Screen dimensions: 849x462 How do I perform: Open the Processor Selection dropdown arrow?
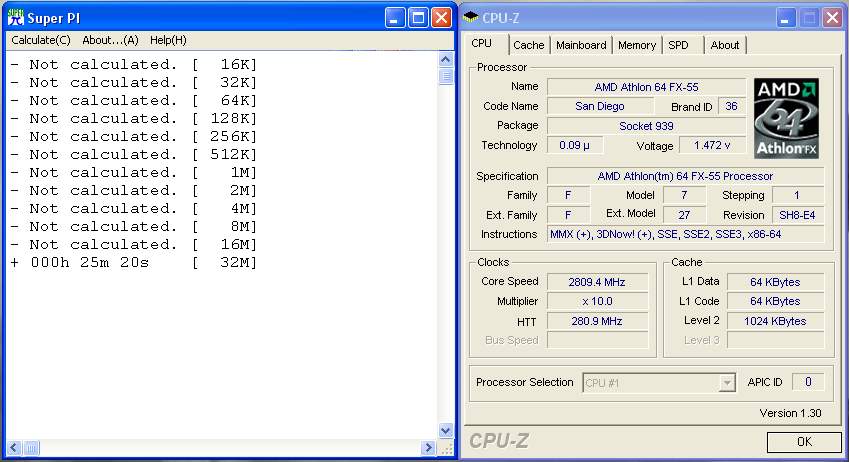coord(727,383)
